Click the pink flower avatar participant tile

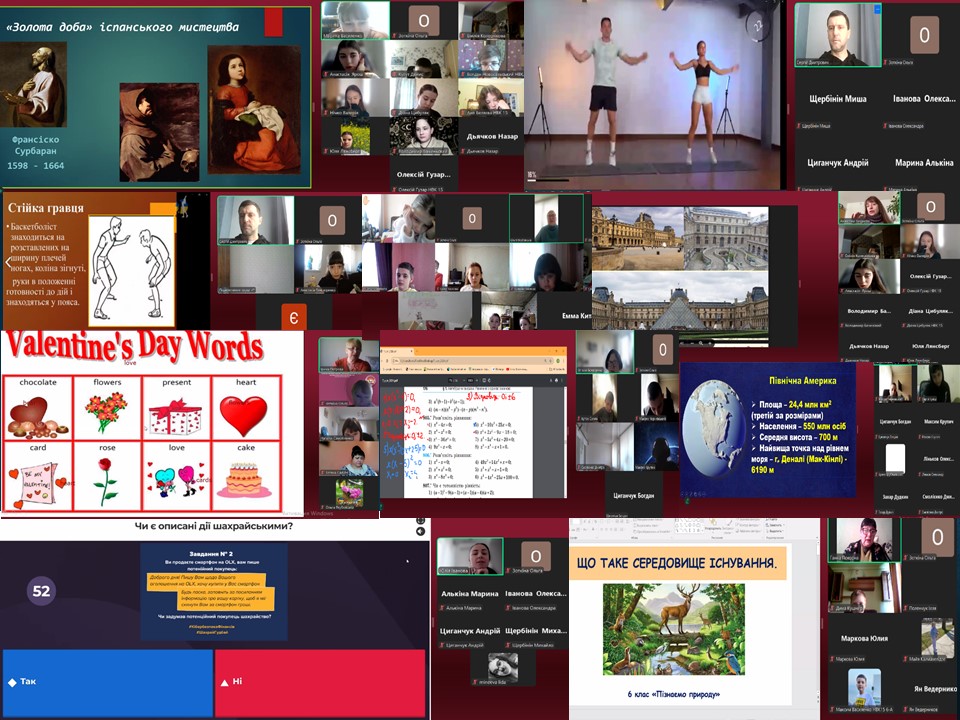349,492
